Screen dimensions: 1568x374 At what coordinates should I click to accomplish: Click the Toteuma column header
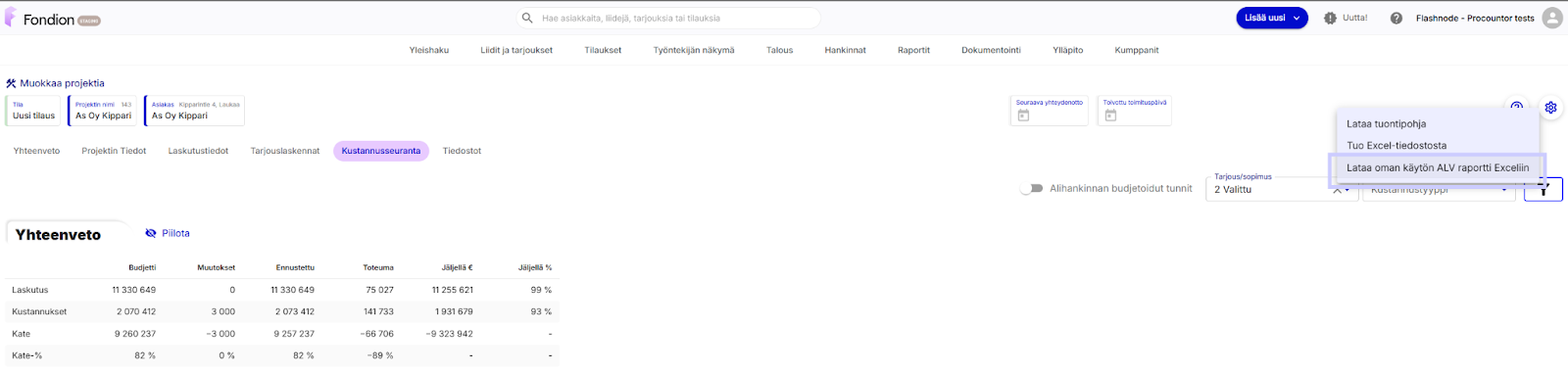[378, 267]
